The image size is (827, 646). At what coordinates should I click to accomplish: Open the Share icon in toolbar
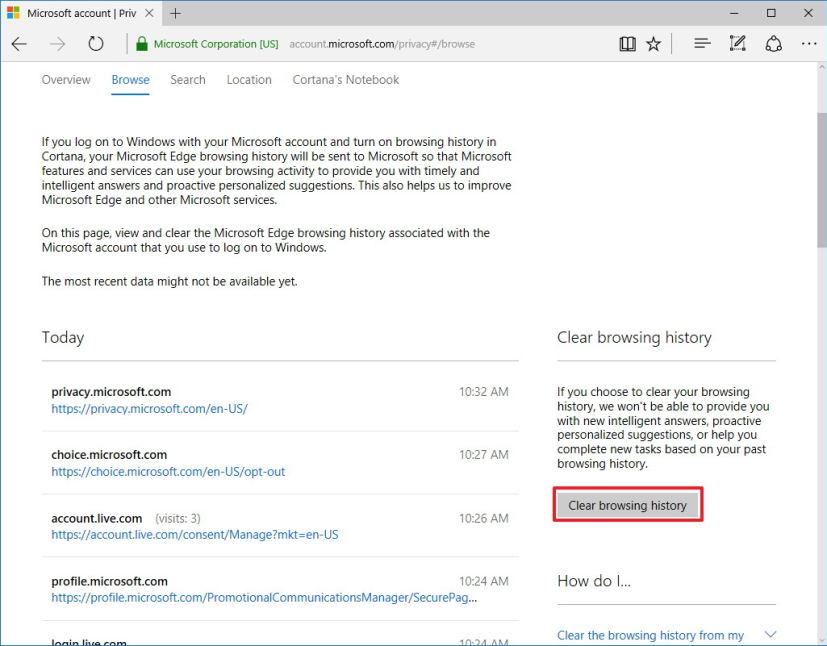click(773, 44)
